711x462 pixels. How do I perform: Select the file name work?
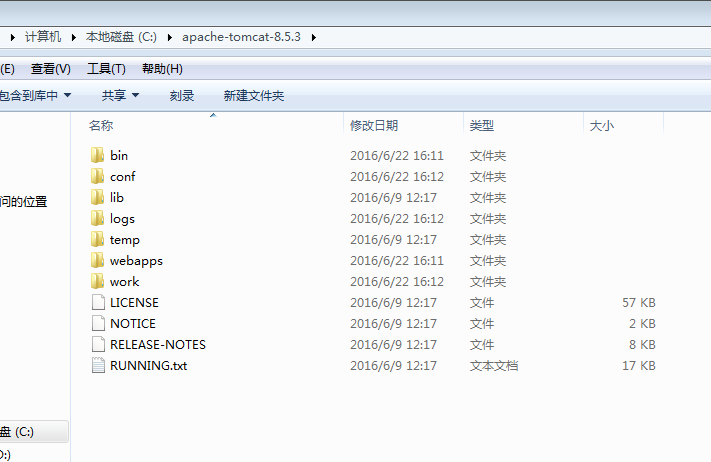click(x=124, y=282)
